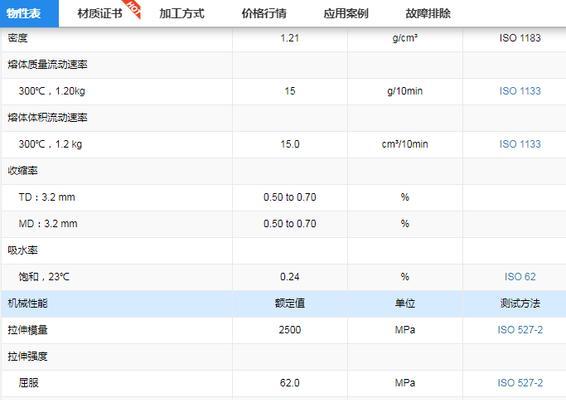The width and height of the screenshot is (566, 400).
Task: Click the 300℃, 1.20kg condition cell
Action: [52, 91]
